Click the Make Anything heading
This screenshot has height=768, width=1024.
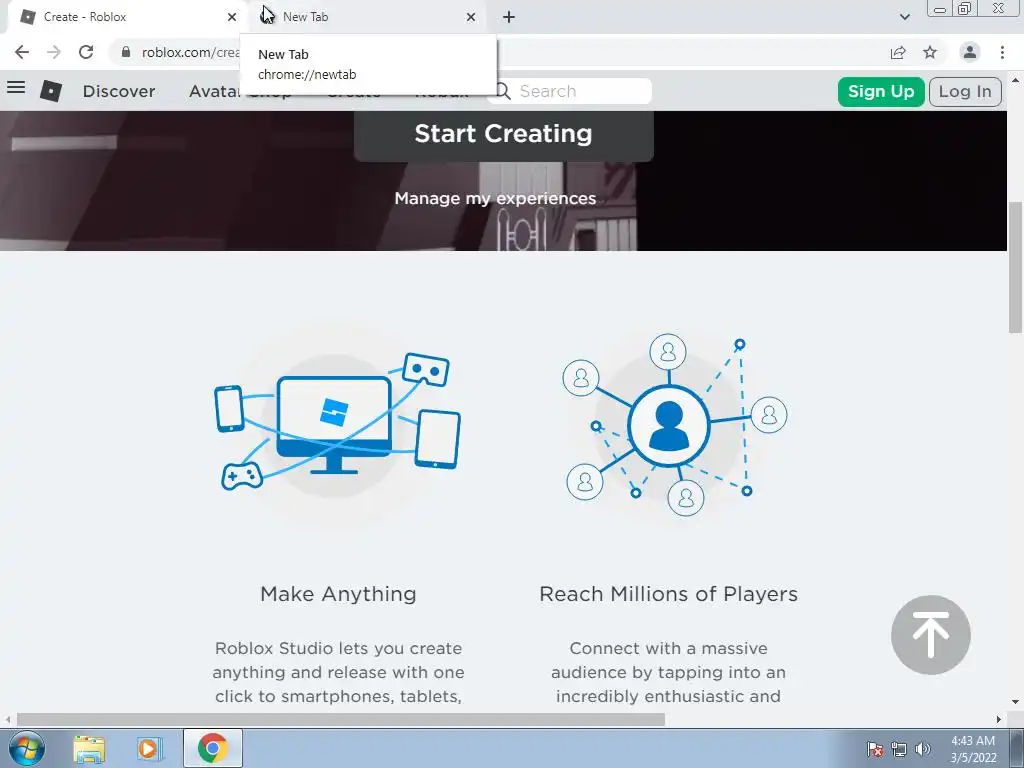338,594
